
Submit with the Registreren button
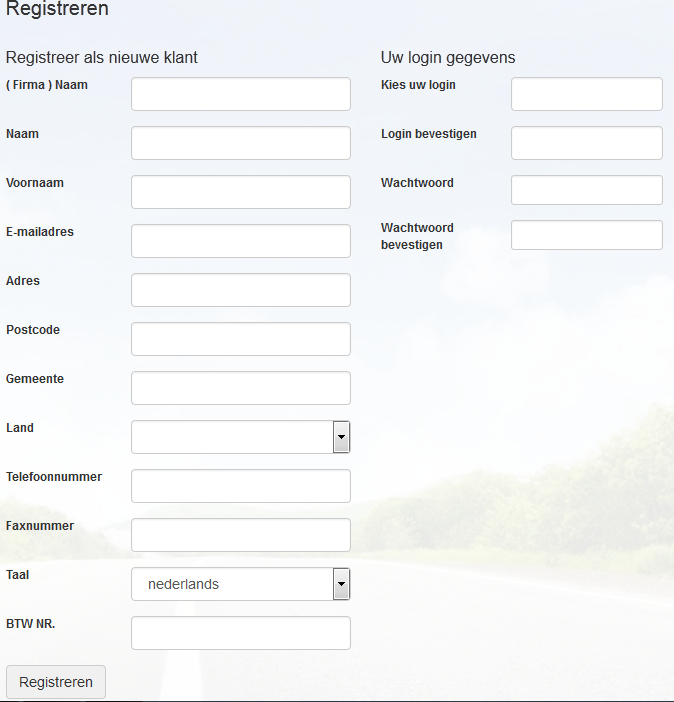(56, 682)
